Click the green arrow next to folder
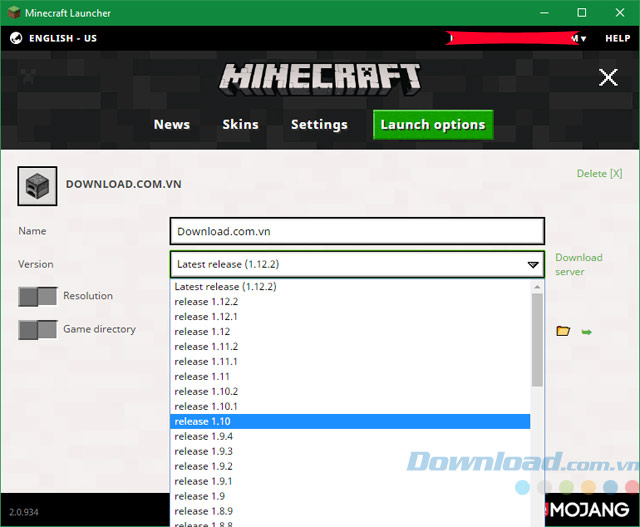The width and height of the screenshot is (640, 527). point(587,332)
